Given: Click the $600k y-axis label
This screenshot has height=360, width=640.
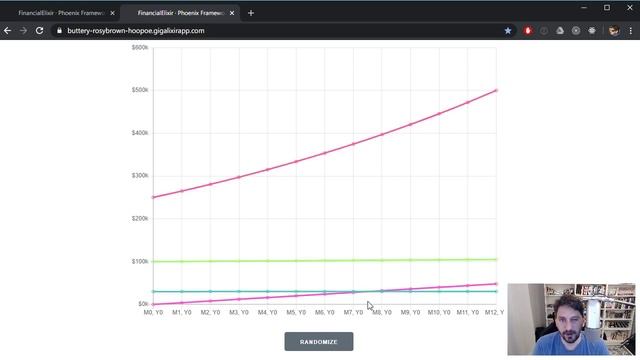Looking at the screenshot, I should [140, 47].
